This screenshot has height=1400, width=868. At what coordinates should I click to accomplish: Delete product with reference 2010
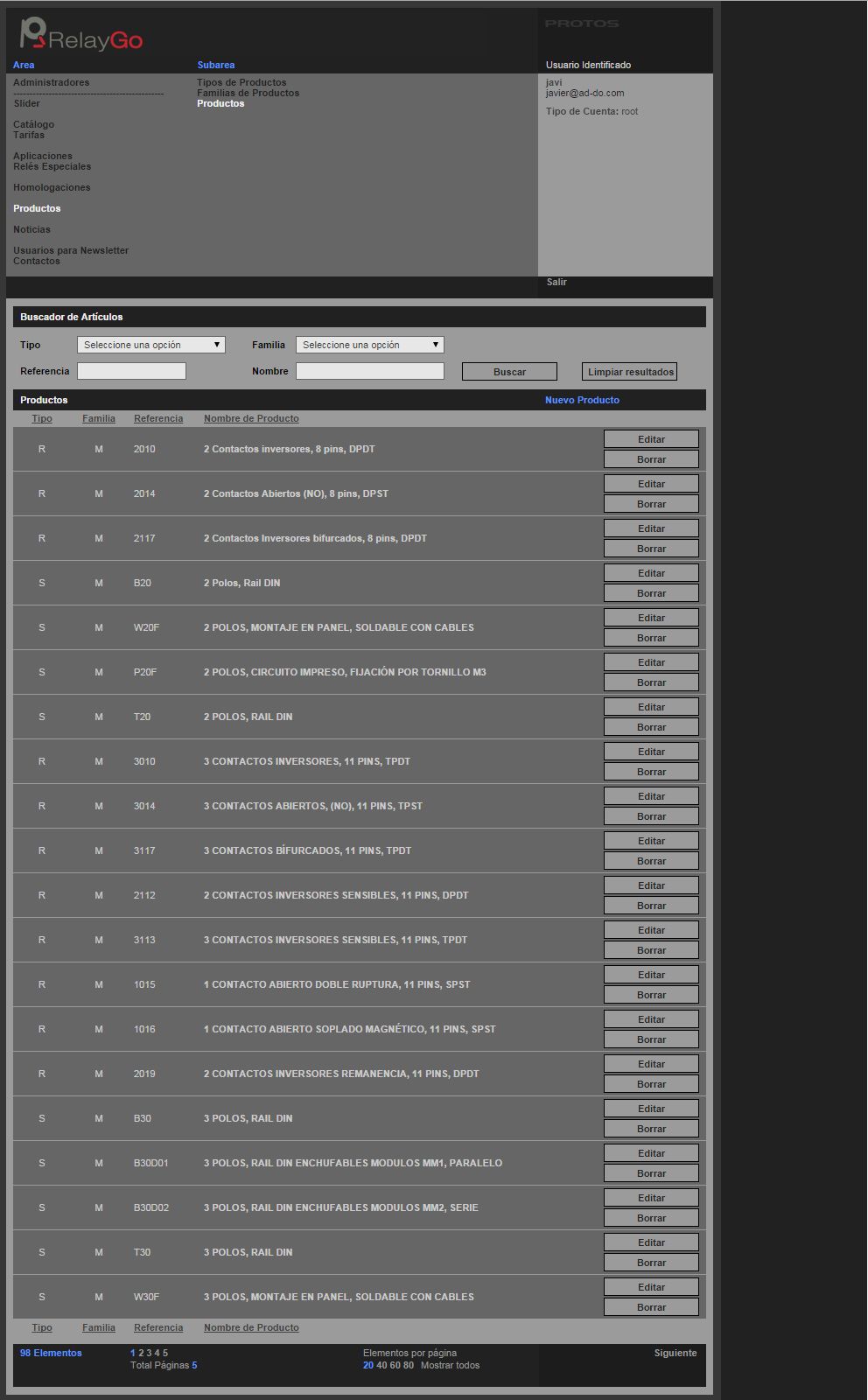(x=651, y=459)
